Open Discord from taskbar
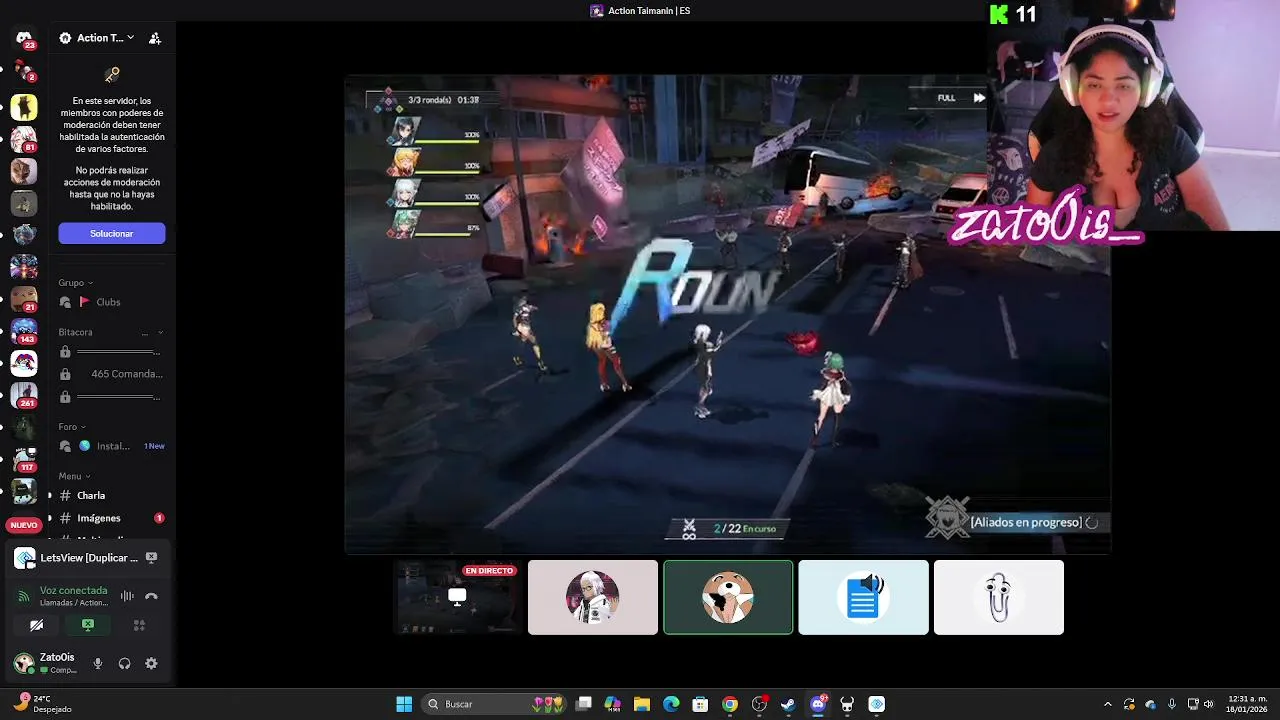 click(x=818, y=704)
